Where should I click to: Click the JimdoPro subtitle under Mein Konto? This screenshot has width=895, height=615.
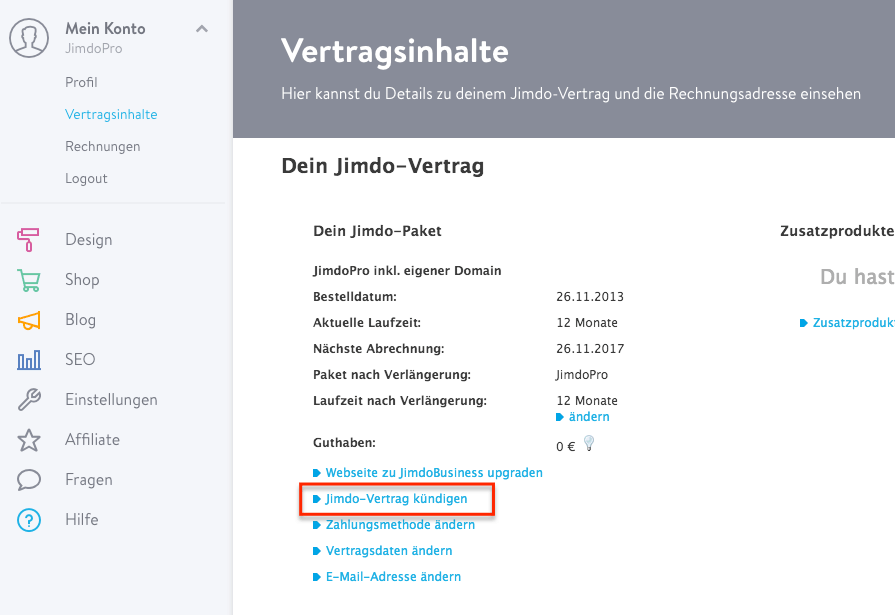(x=94, y=49)
